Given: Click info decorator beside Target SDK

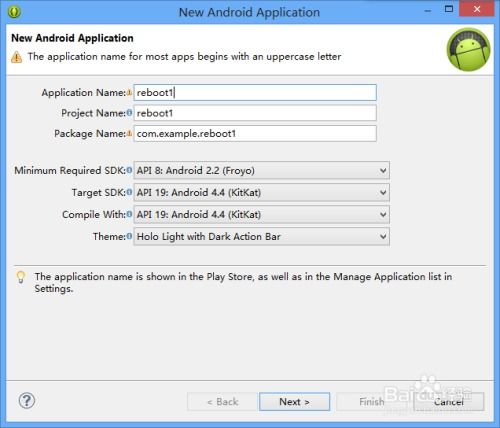Looking at the screenshot, I should 129,192.
